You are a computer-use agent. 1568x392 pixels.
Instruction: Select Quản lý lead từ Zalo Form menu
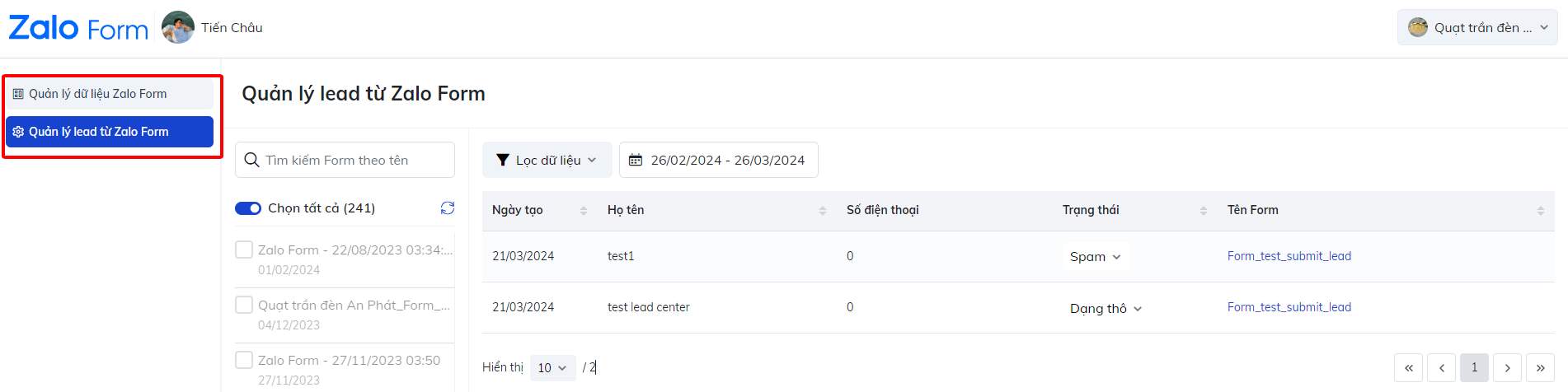pos(110,132)
